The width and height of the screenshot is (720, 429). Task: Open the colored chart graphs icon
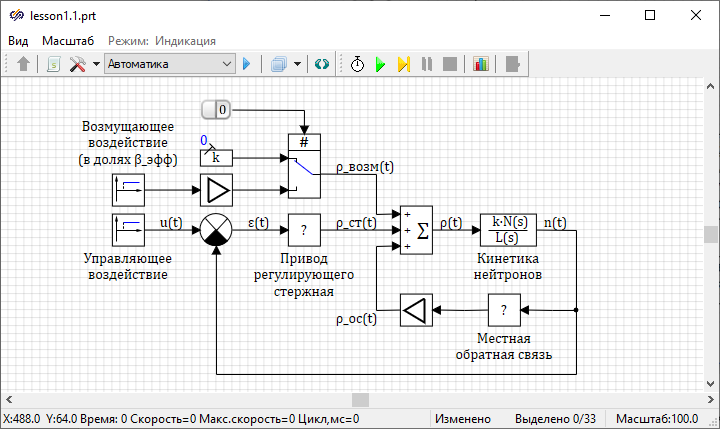pos(481,64)
